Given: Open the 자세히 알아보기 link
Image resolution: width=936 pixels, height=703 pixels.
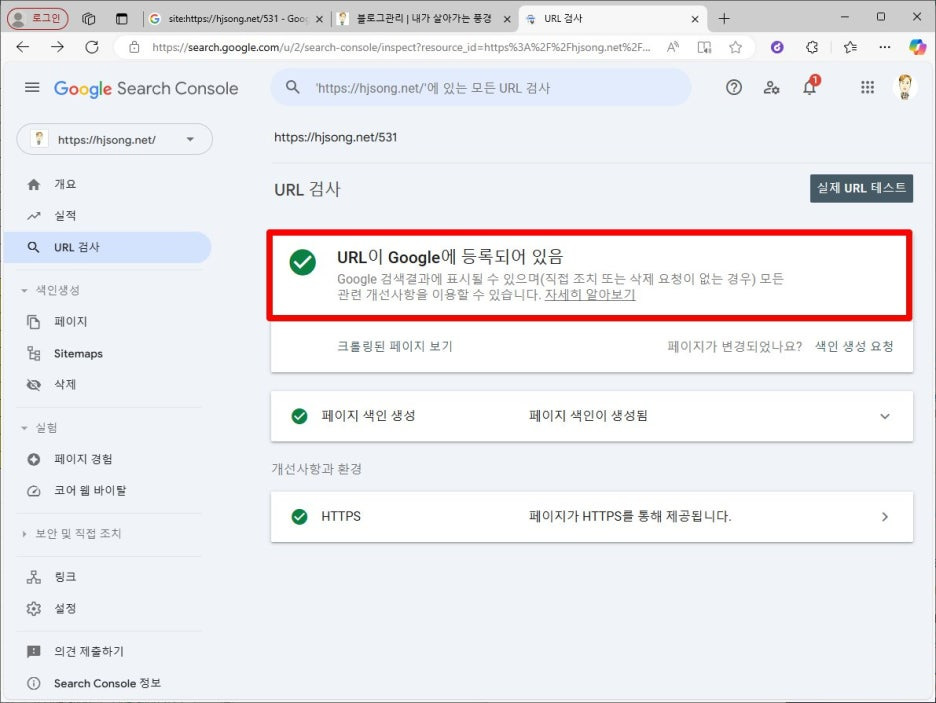Looking at the screenshot, I should pos(590,295).
